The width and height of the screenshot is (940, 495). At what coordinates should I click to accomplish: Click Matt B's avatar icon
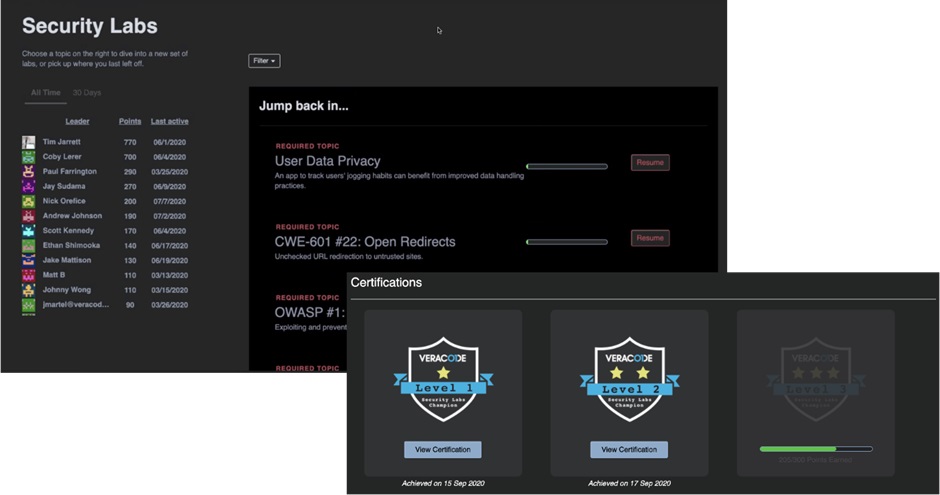point(28,275)
